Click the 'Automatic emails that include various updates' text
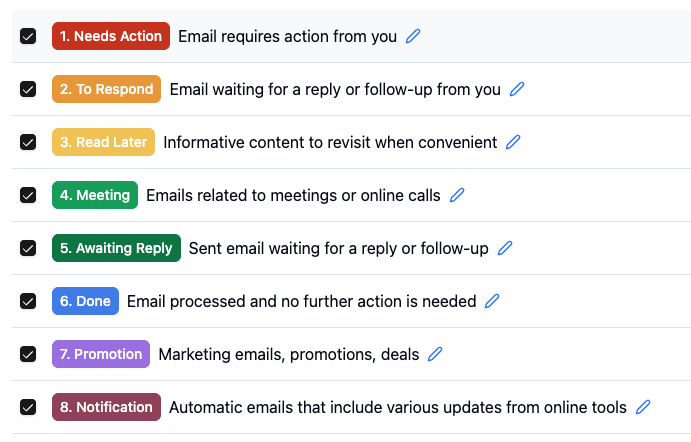 tap(398, 407)
